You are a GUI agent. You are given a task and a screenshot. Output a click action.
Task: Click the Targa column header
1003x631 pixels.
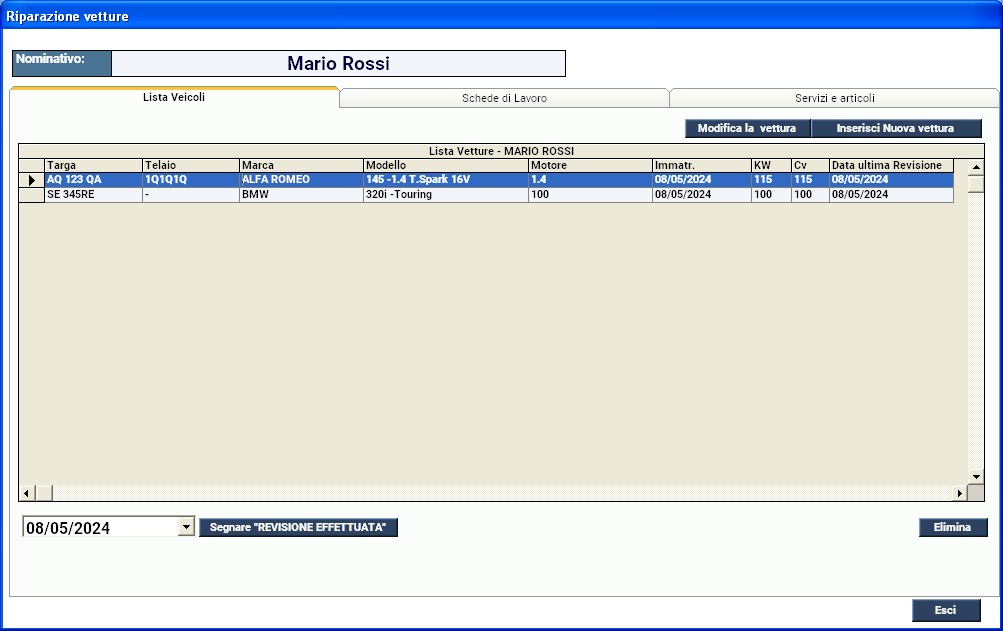click(92, 165)
